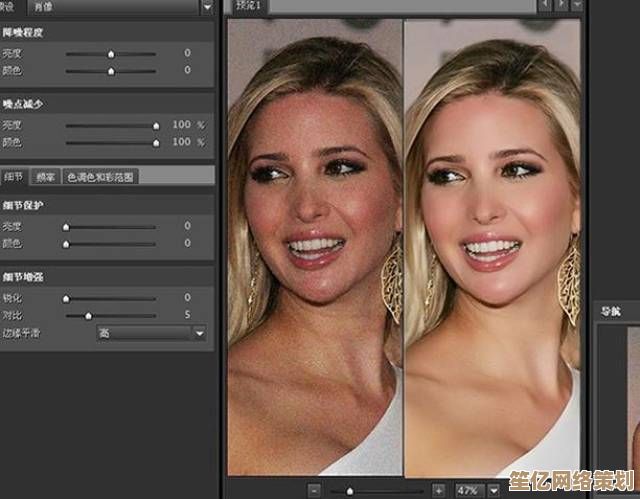Click the 细节保护 颜色 slider handle
The image size is (640, 499).
[x=66, y=243]
